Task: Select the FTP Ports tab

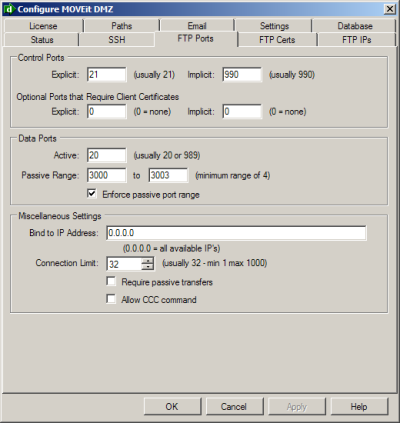Action: point(196,39)
